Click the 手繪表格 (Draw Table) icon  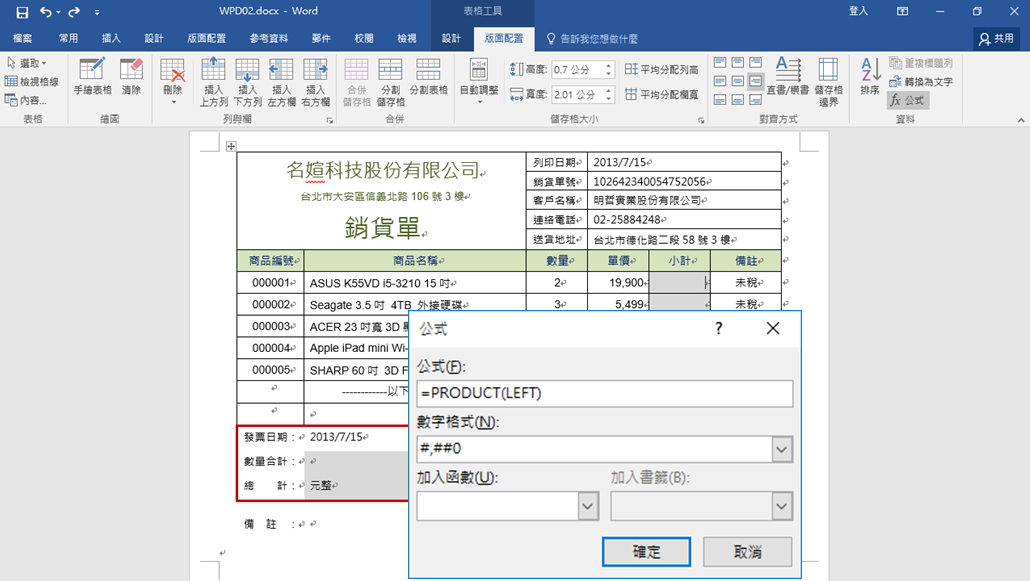92,76
